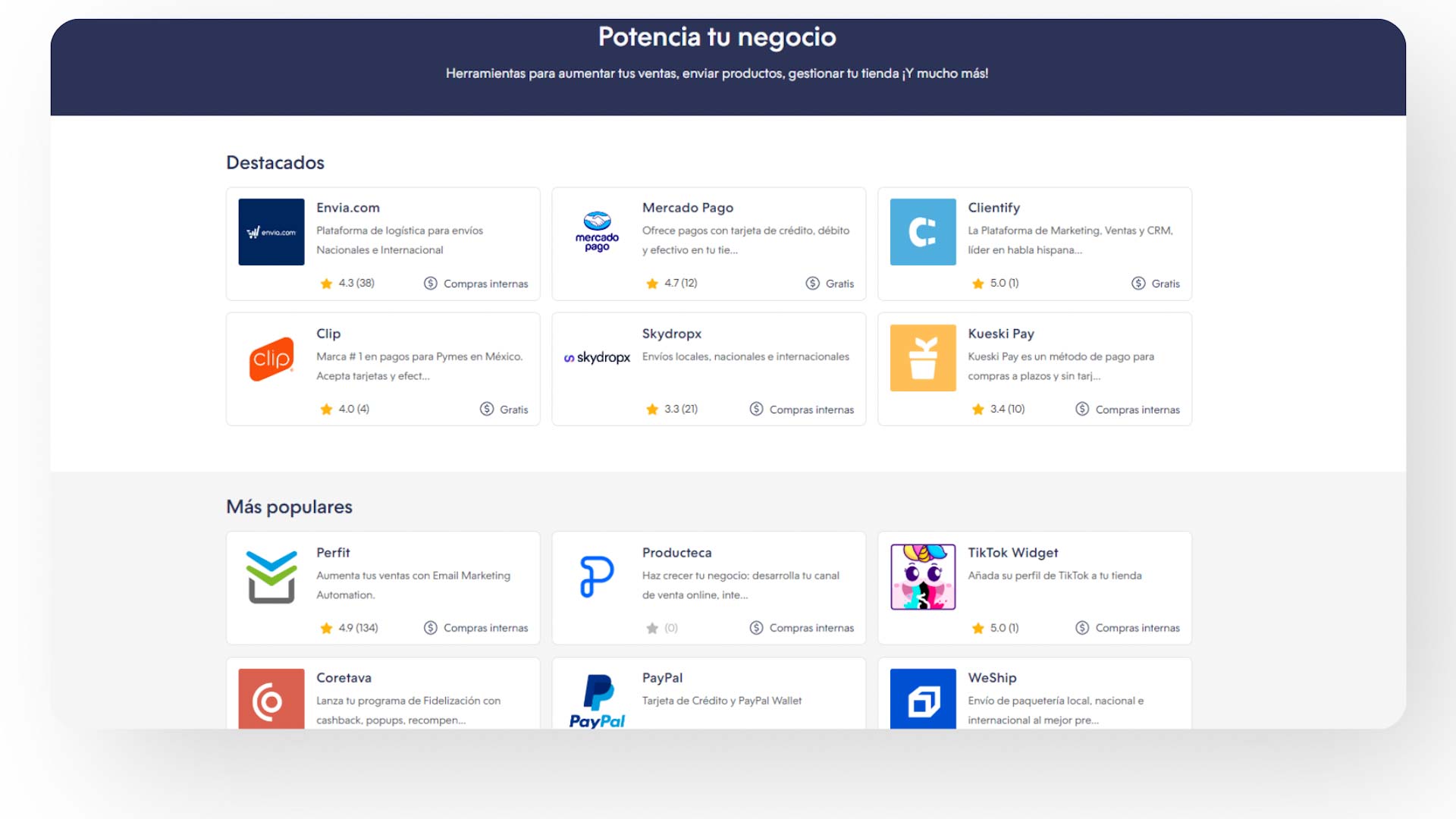Open the Skydropx app card
Viewport: 1456px width, 819px height.
click(708, 369)
